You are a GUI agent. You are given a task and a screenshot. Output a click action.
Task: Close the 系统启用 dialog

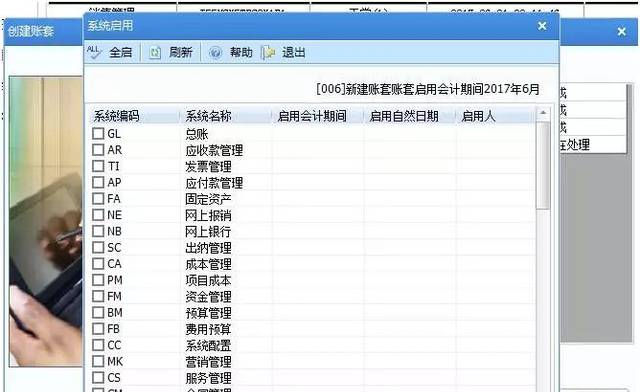click(x=542, y=26)
